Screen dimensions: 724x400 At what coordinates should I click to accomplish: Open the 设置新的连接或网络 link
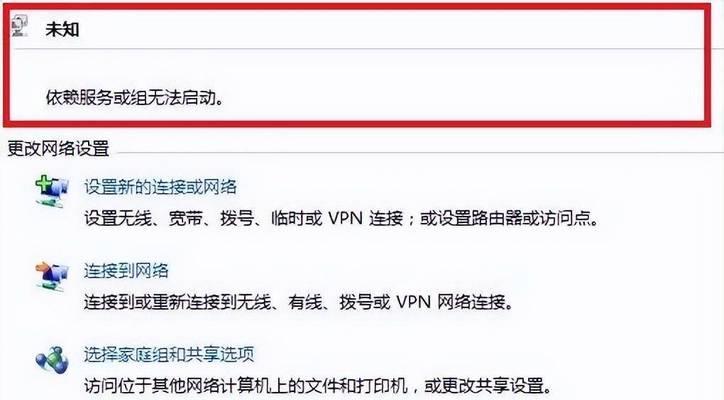pyautogui.click(x=160, y=187)
